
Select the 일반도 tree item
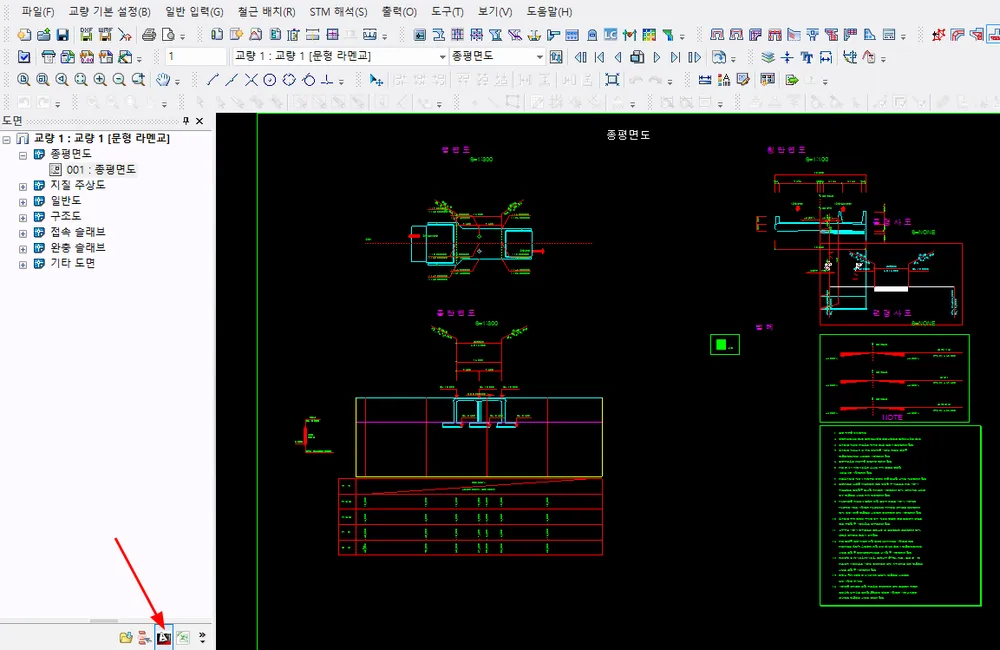(x=66, y=201)
